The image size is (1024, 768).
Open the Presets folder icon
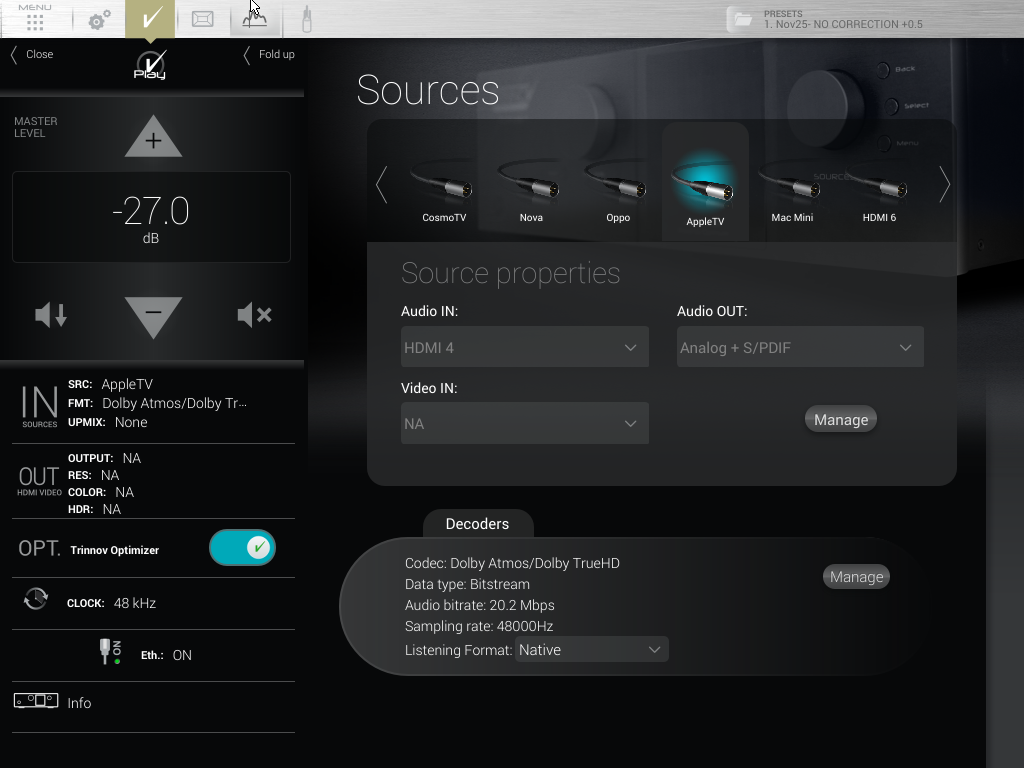pyautogui.click(x=743, y=19)
